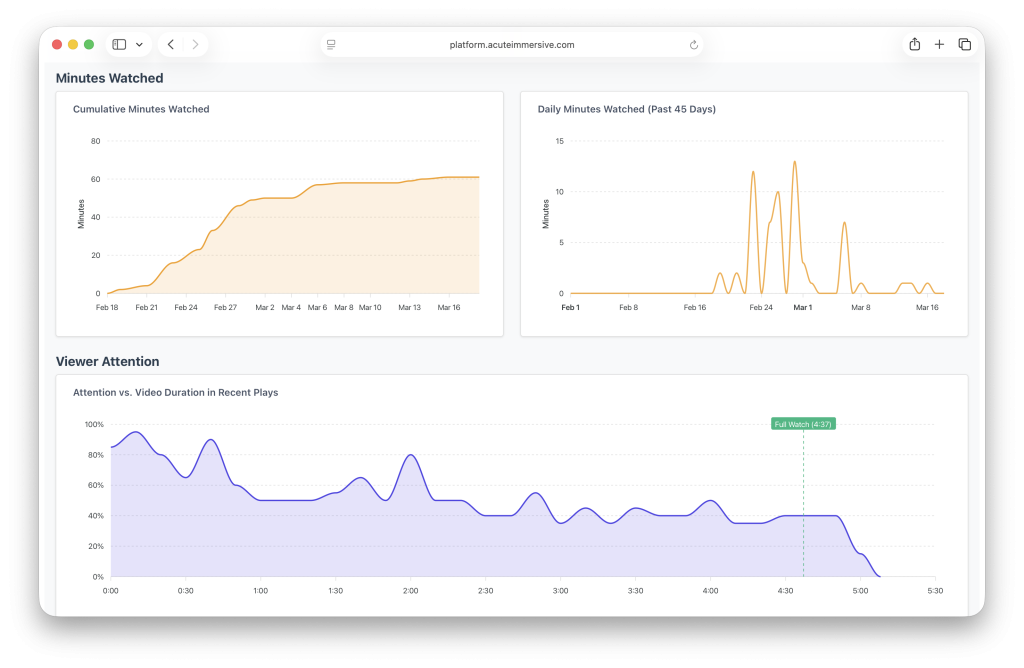
Task: Click the page settings icon in the address bar
Action: pos(331,45)
